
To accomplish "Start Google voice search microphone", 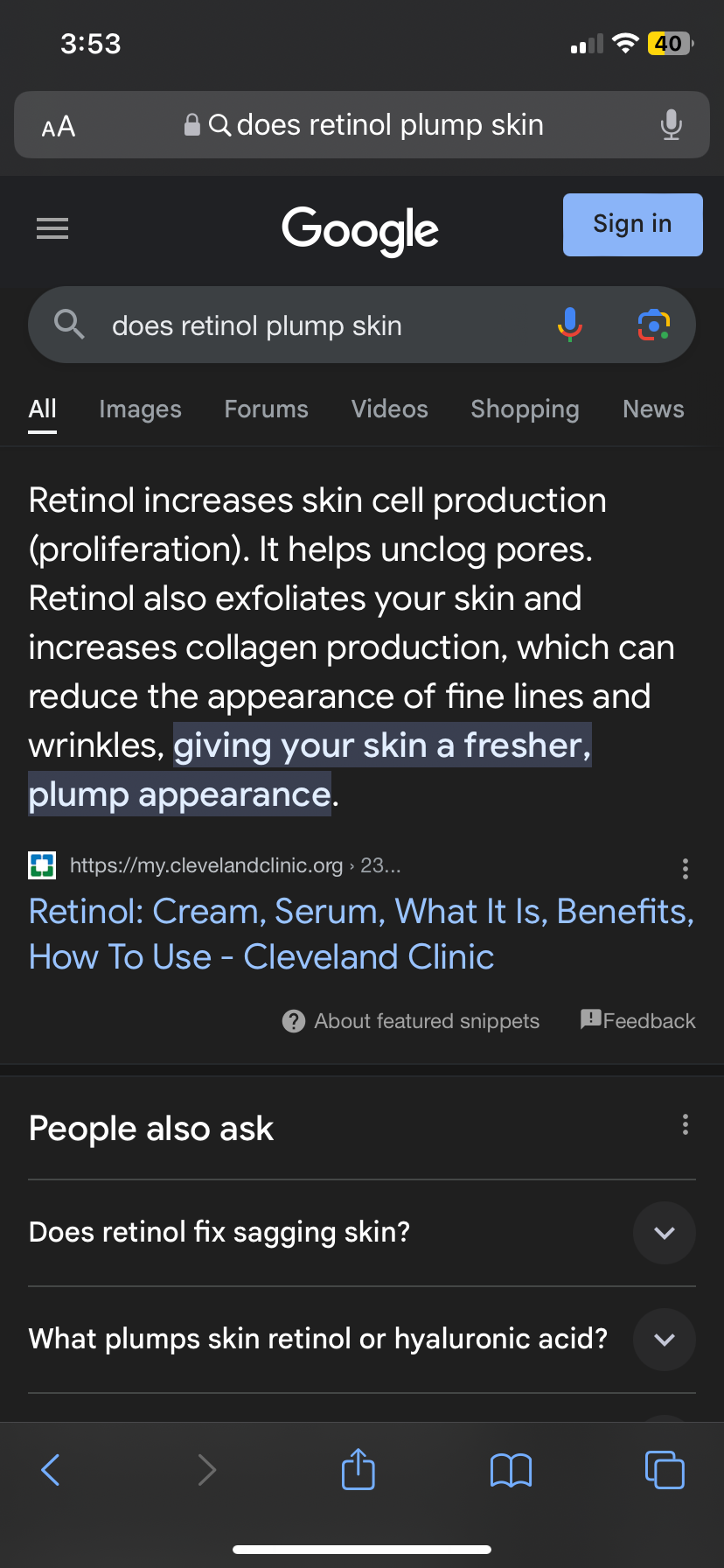I will pos(569,325).
